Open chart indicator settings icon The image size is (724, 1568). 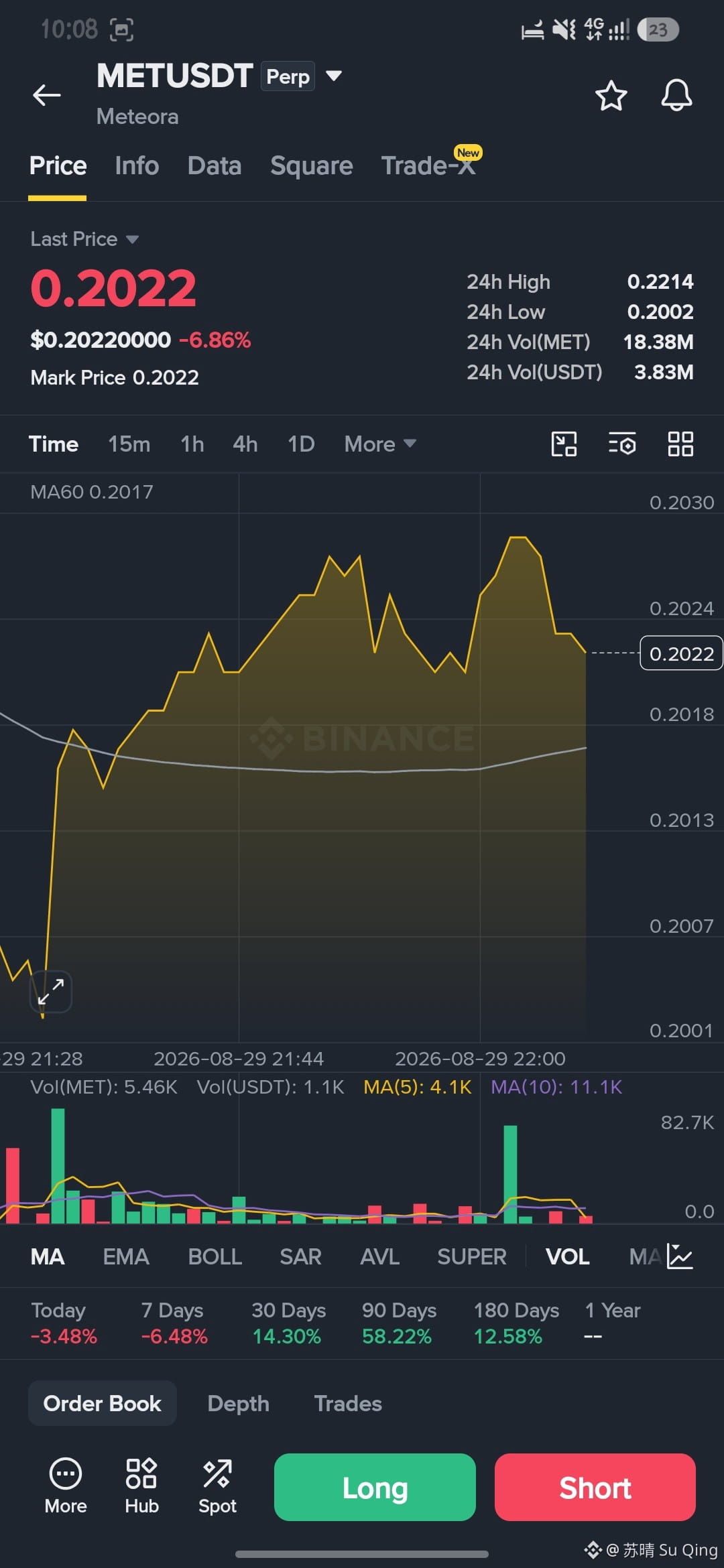(x=622, y=444)
